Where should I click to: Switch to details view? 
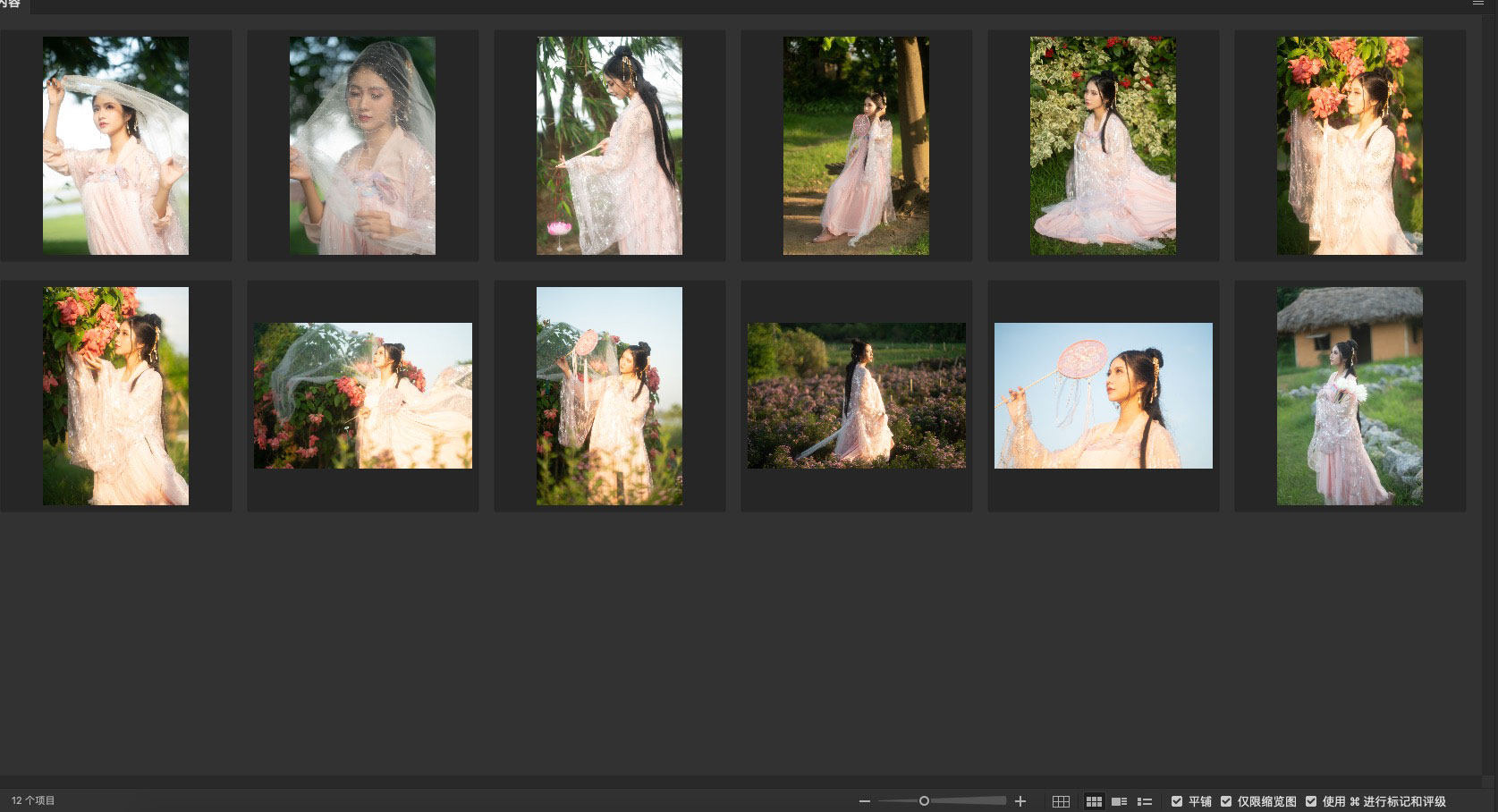coord(1119,801)
